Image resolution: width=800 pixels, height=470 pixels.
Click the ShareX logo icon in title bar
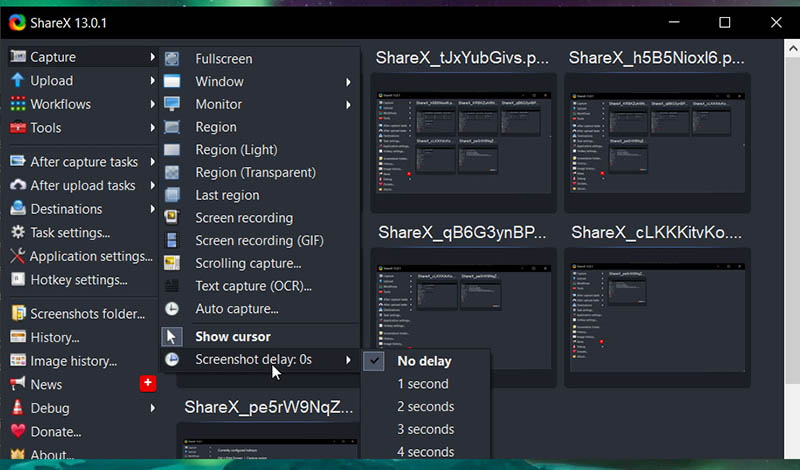point(17,22)
